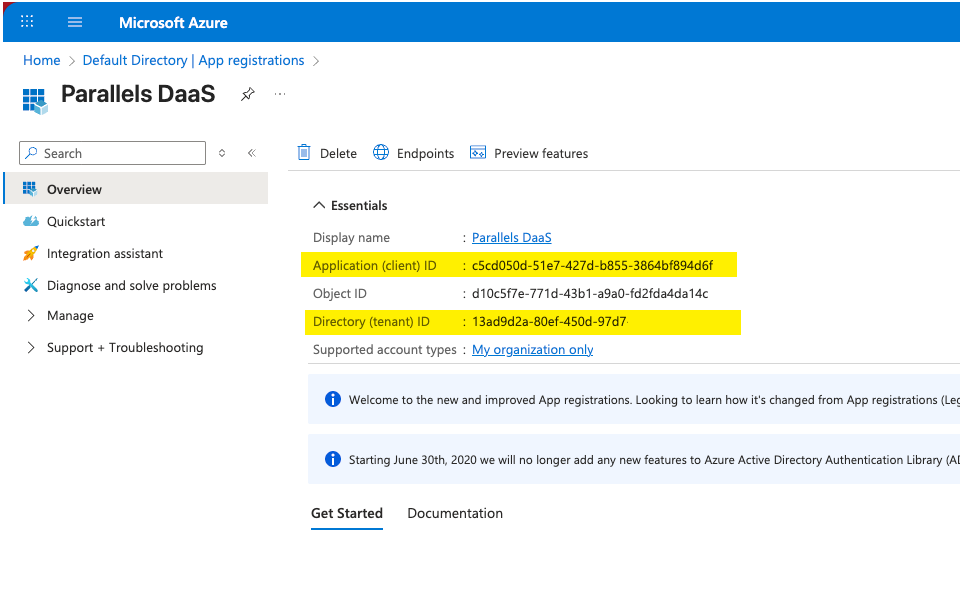Viewport: 960px width, 592px height.
Task: Open Endpoints from the toolbar
Action: (414, 153)
